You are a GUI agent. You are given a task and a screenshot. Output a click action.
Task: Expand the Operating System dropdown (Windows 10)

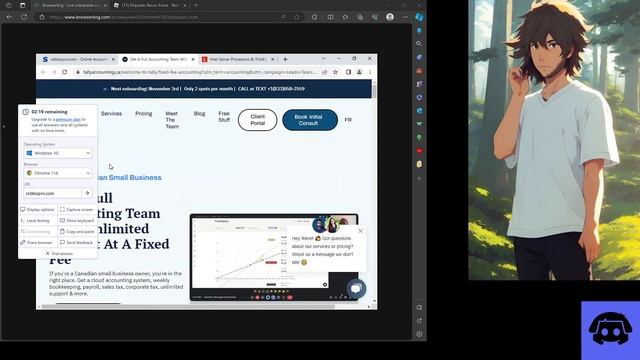coord(58,153)
